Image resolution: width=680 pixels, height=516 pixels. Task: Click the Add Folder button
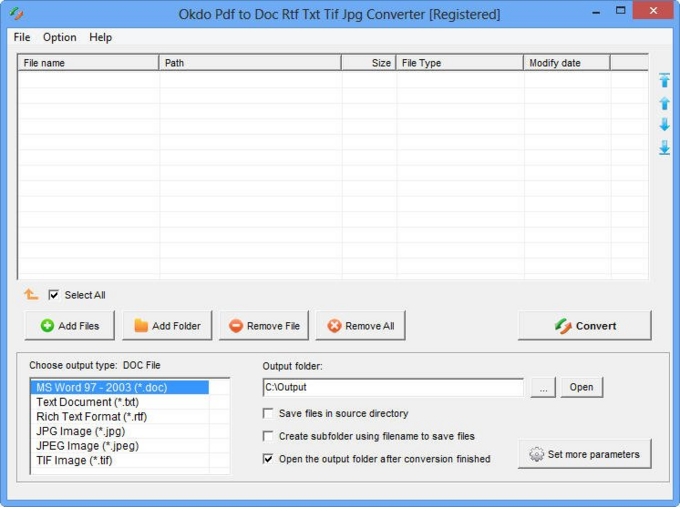167,325
